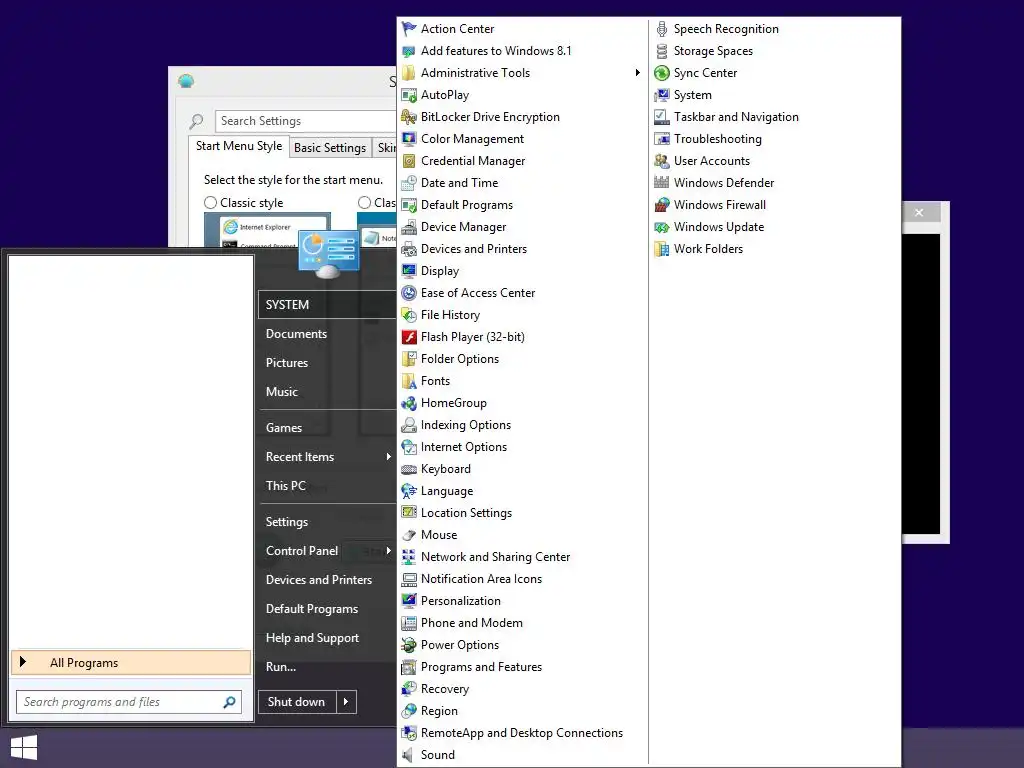Image resolution: width=1024 pixels, height=768 pixels.
Task: Click the Date and Time clock icon
Action: 409,183
